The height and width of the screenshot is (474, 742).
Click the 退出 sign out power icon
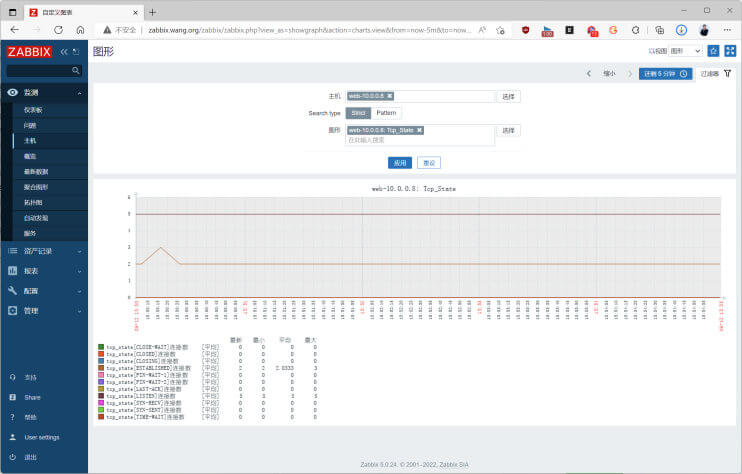tap(13, 457)
